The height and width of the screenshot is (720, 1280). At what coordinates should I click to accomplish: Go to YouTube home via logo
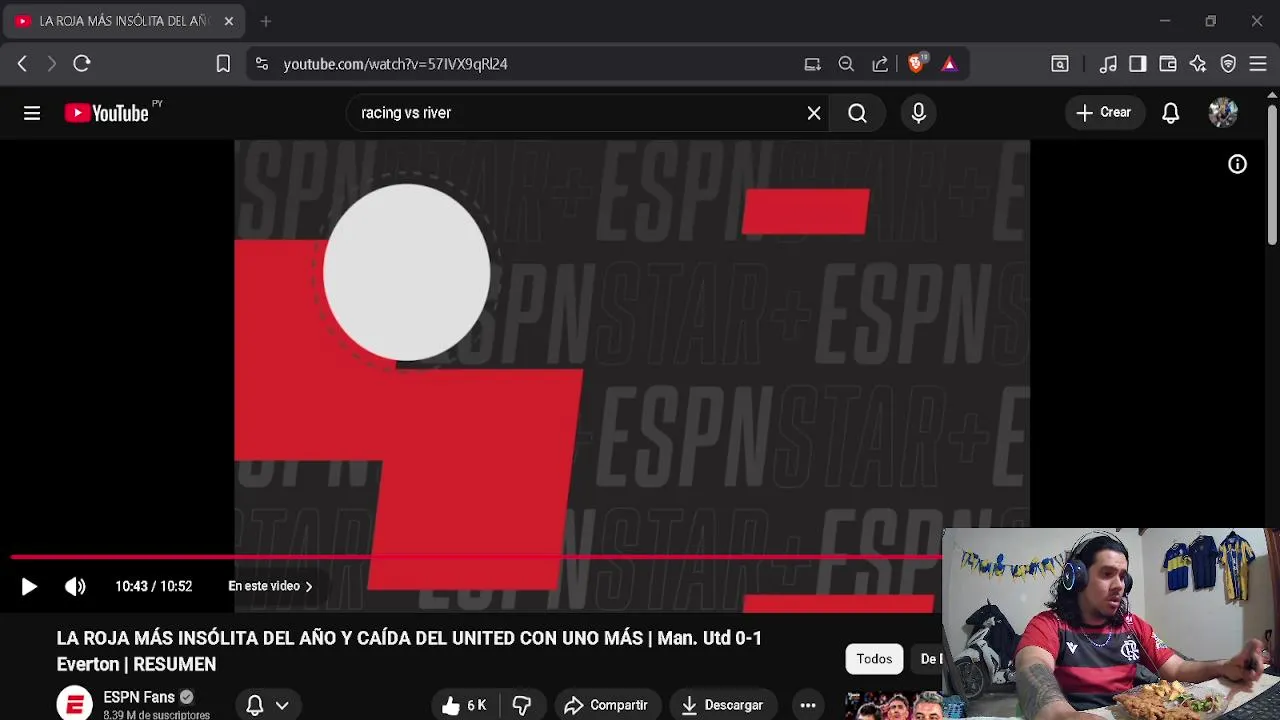[107, 113]
